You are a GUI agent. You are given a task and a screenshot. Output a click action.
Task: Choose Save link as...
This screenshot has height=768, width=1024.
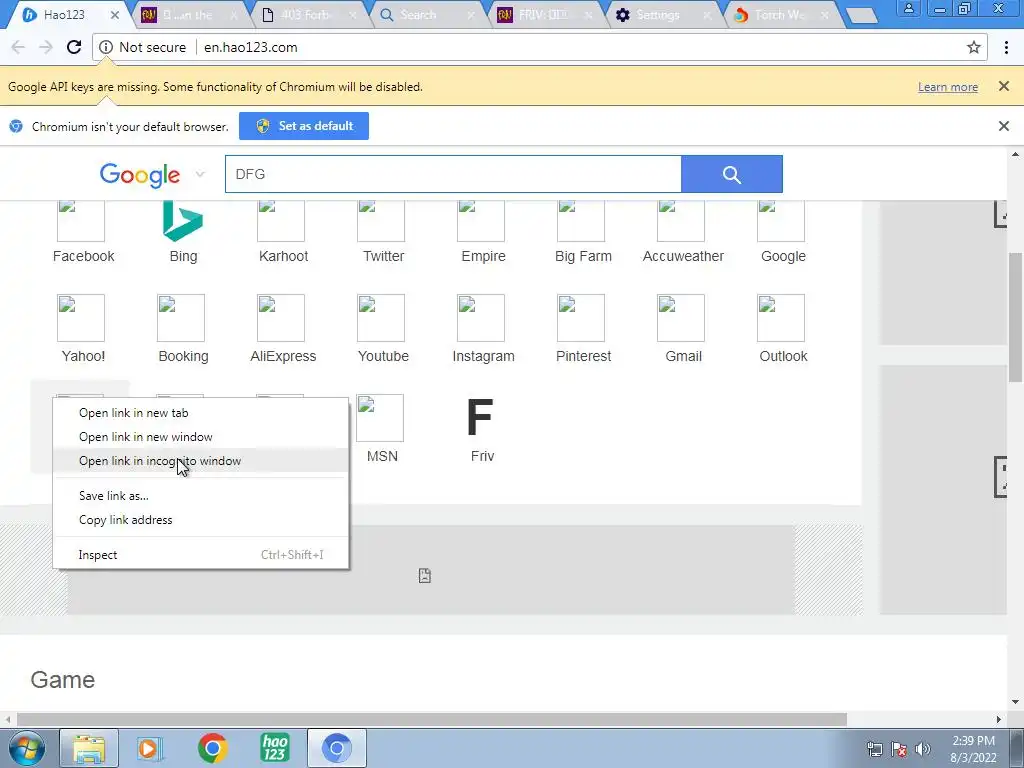(200, 496)
